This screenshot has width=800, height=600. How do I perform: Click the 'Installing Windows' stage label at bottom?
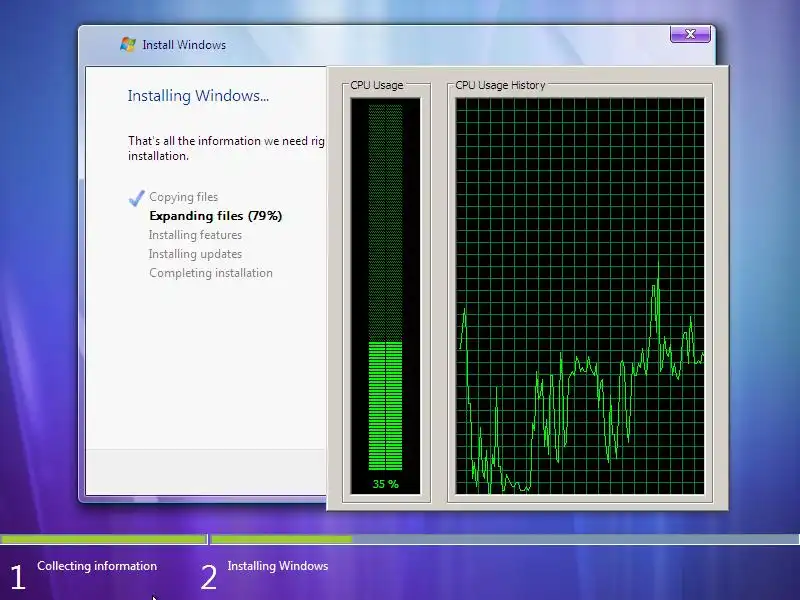coord(278,566)
